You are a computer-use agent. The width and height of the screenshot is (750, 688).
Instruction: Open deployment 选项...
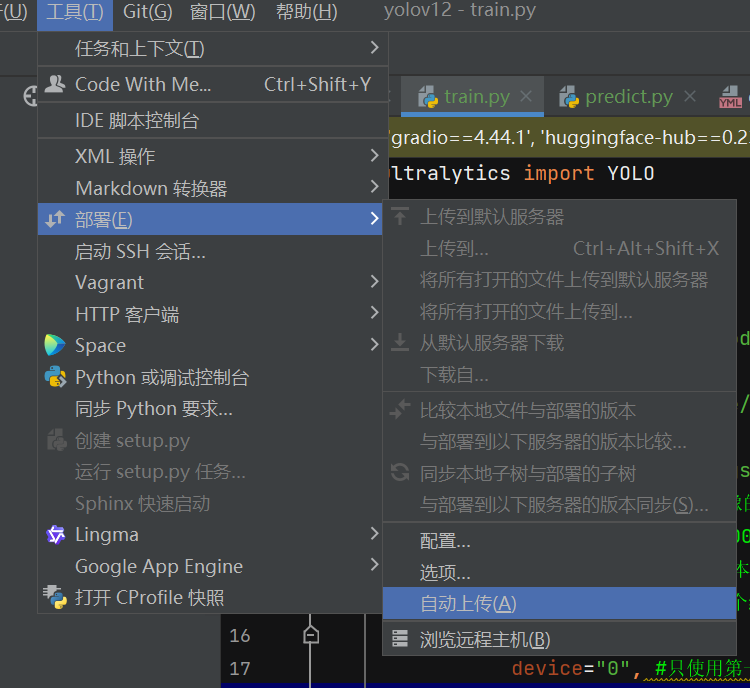(559, 572)
